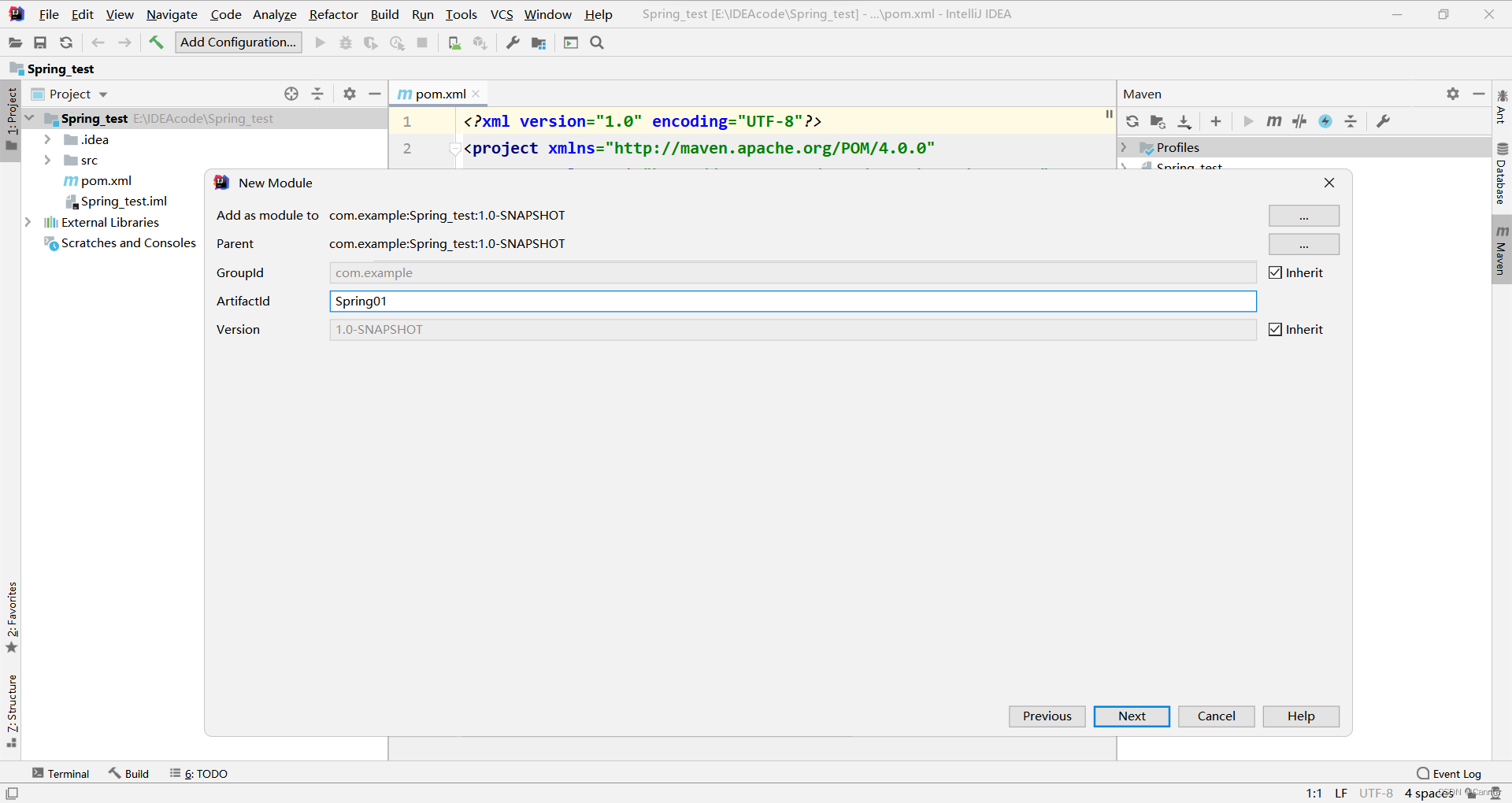Click the Save All toolbar icon

[40, 43]
